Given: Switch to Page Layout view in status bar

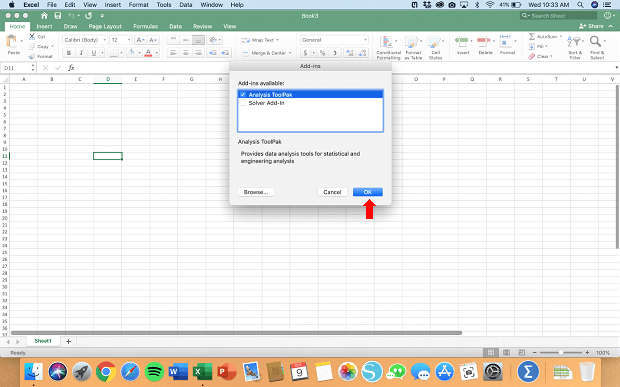Looking at the screenshot, I should 506,352.
